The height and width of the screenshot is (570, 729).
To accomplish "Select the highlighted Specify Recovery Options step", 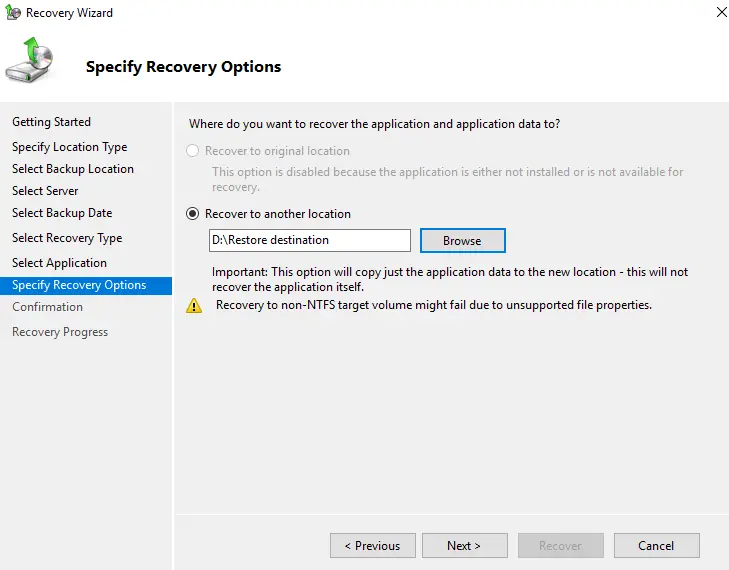I will coord(79,285).
